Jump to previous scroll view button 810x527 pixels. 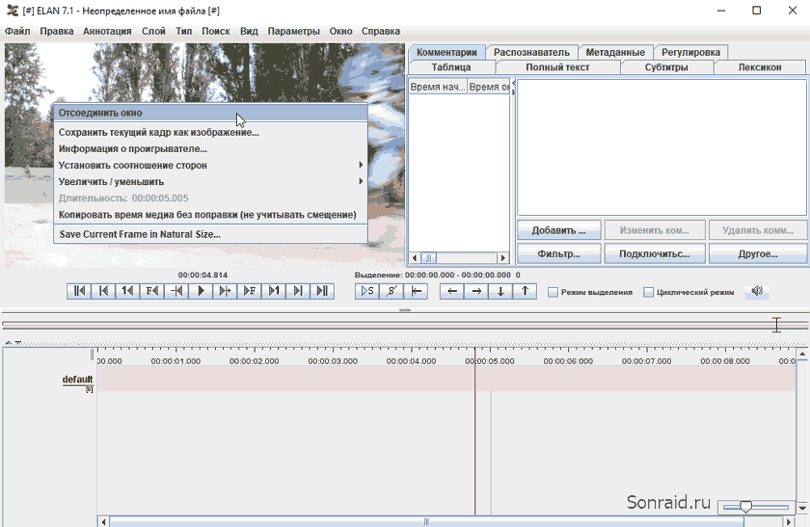(103, 291)
